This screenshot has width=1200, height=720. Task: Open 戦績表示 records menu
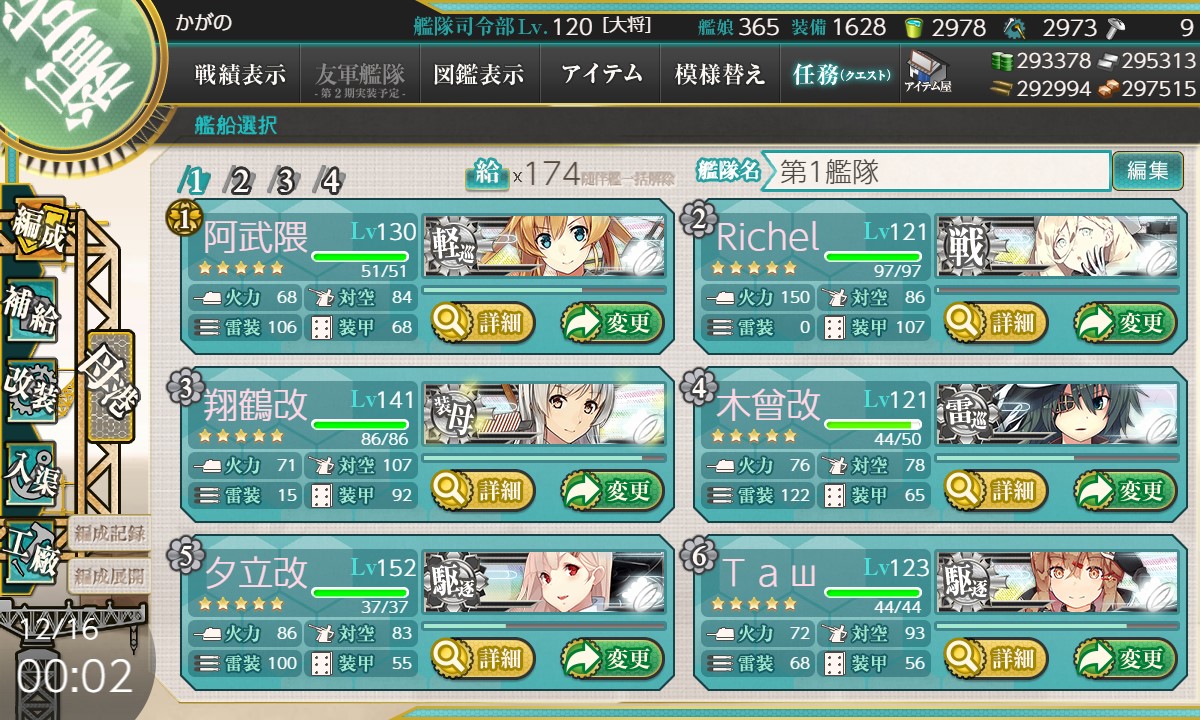(240, 75)
